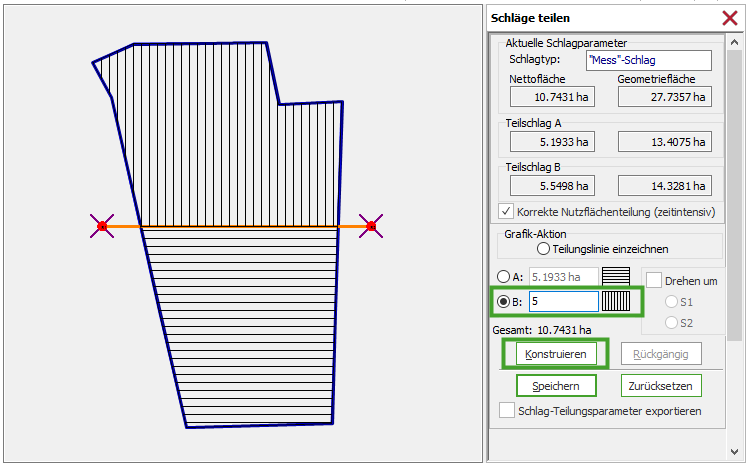Image resolution: width=749 pixels, height=466 pixels.
Task: Click the vertically hatched upper field section
Action: pyautogui.click(x=230, y=150)
